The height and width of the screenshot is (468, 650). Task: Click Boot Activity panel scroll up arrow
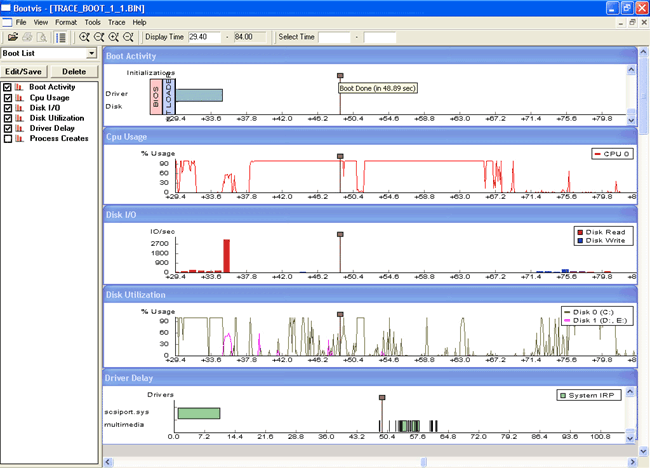click(631, 70)
